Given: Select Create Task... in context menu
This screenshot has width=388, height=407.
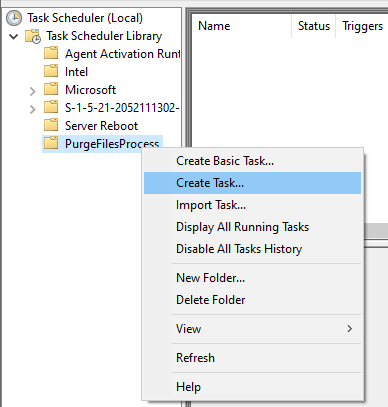Looking at the screenshot, I should click(252, 183).
